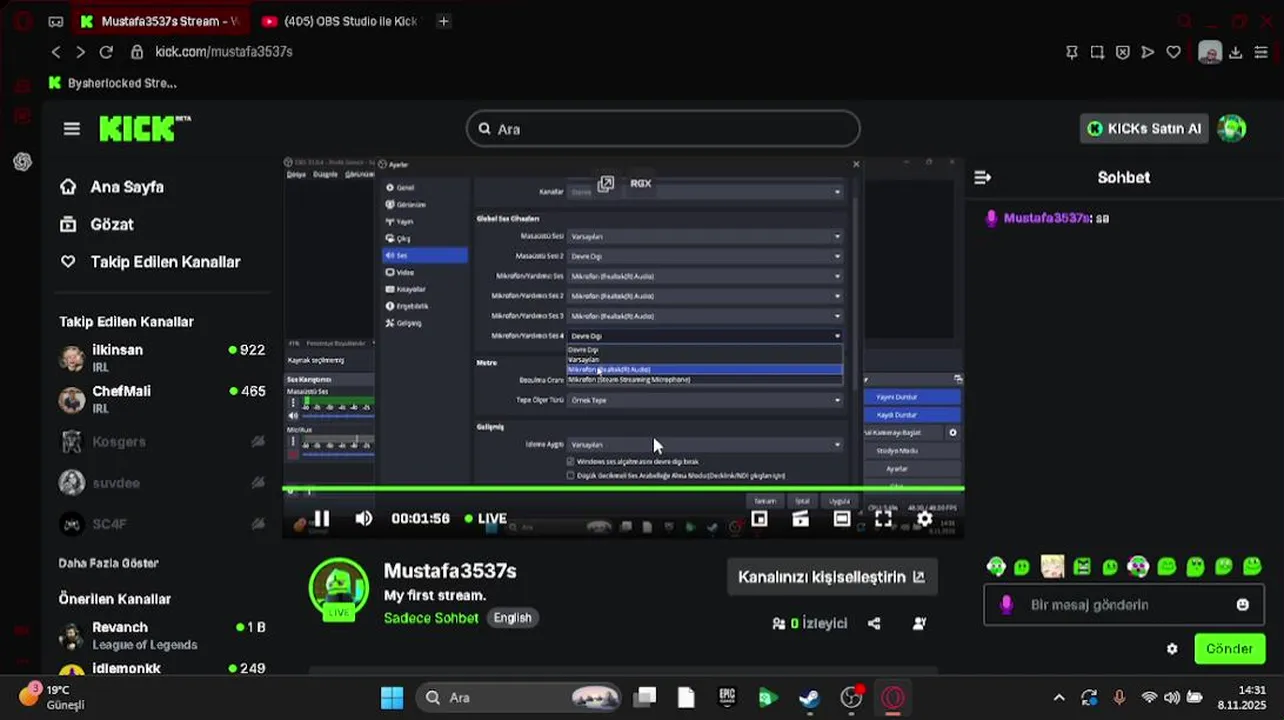Select the Mustafa3537s Stream browser tab
This screenshot has width=1284, height=720.
(x=160, y=21)
